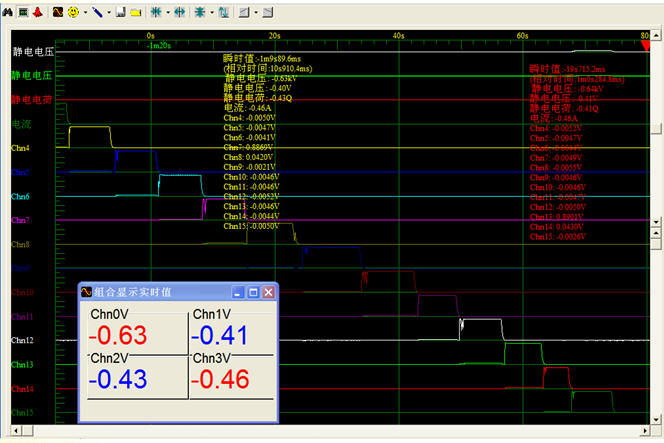
Task: Click the 组合显示实时值 window title bar
Action: tap(178, 292)
